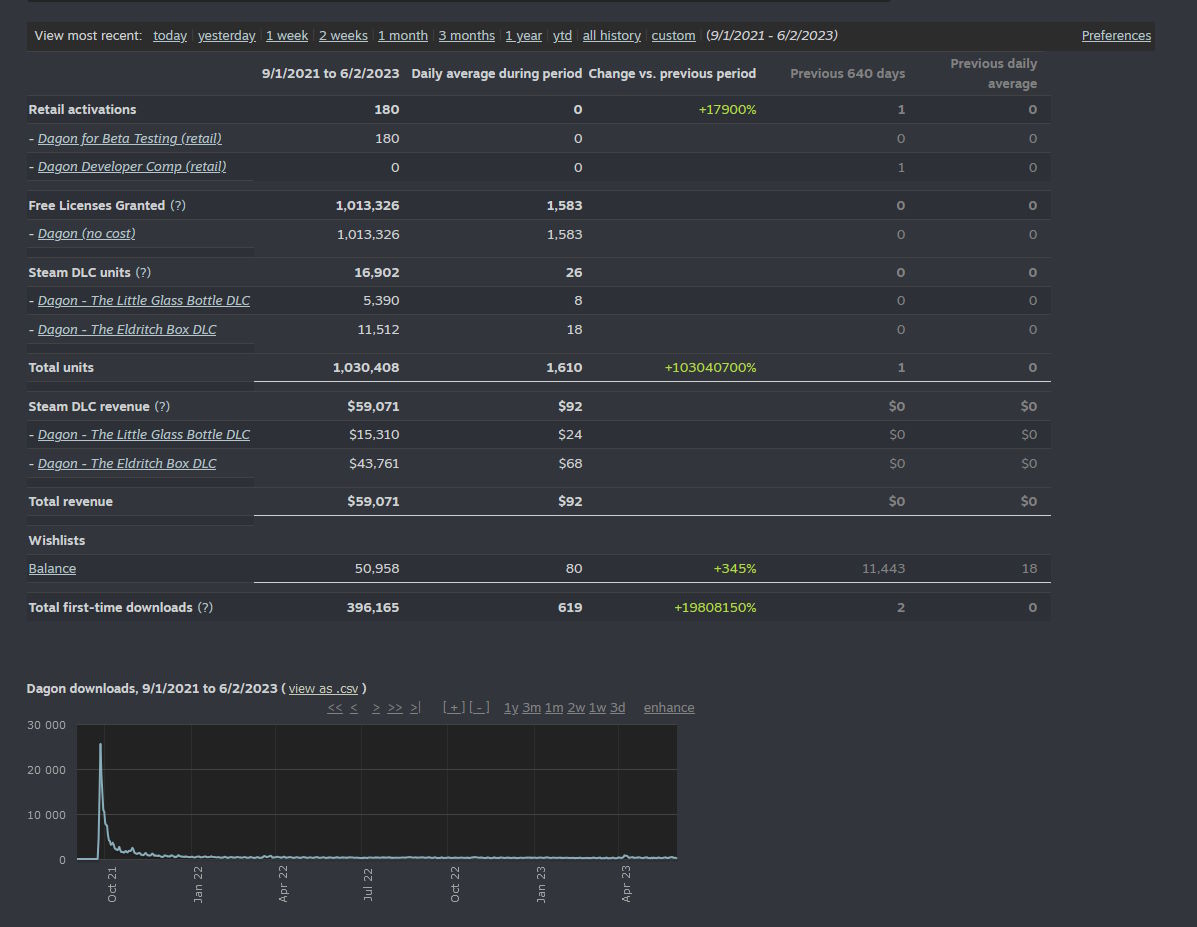Set chart span to '1w'
The width and height of the screenshot is (1197, 927).
click(597, 708)
